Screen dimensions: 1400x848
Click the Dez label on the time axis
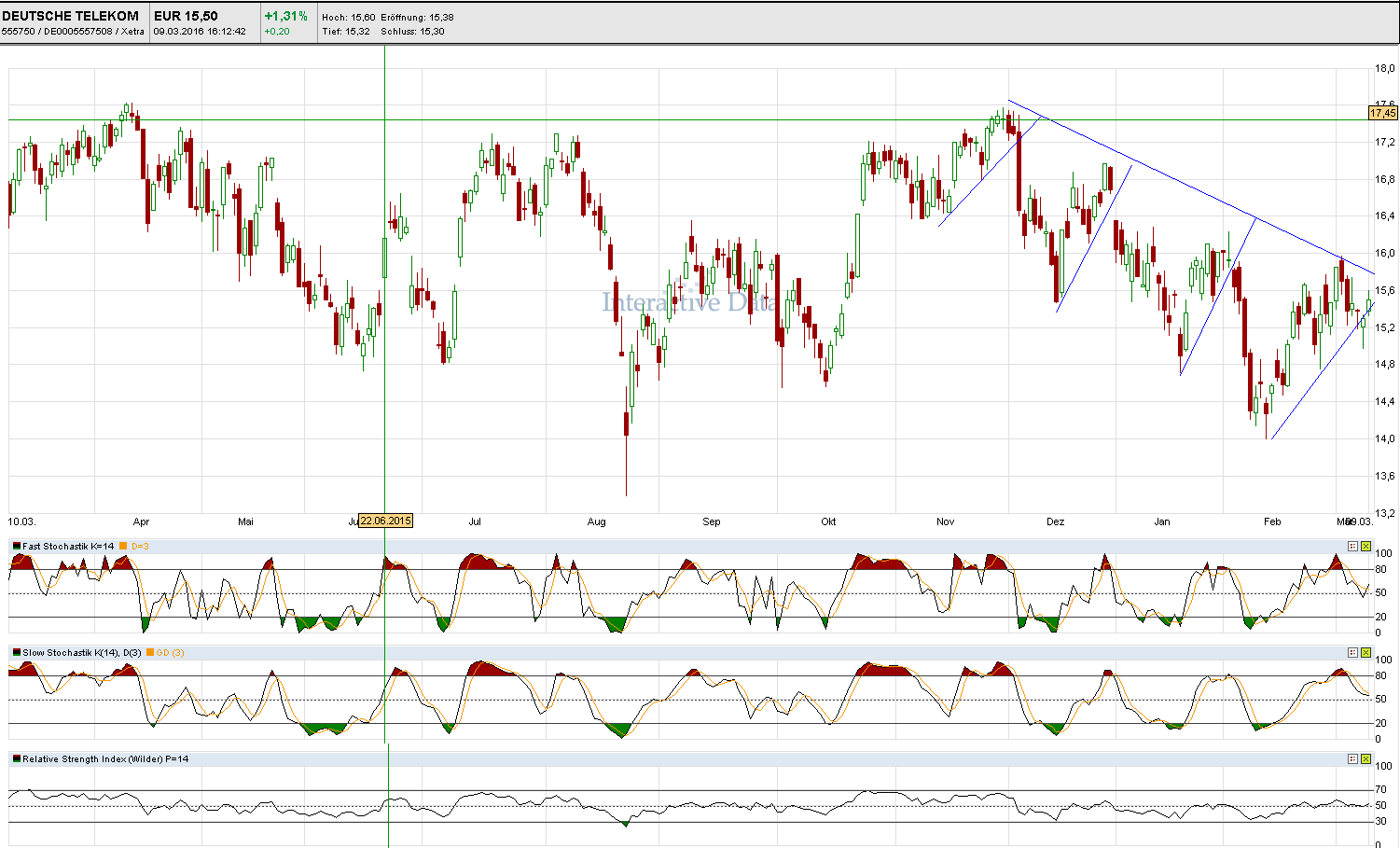[x=1055, y=521]
